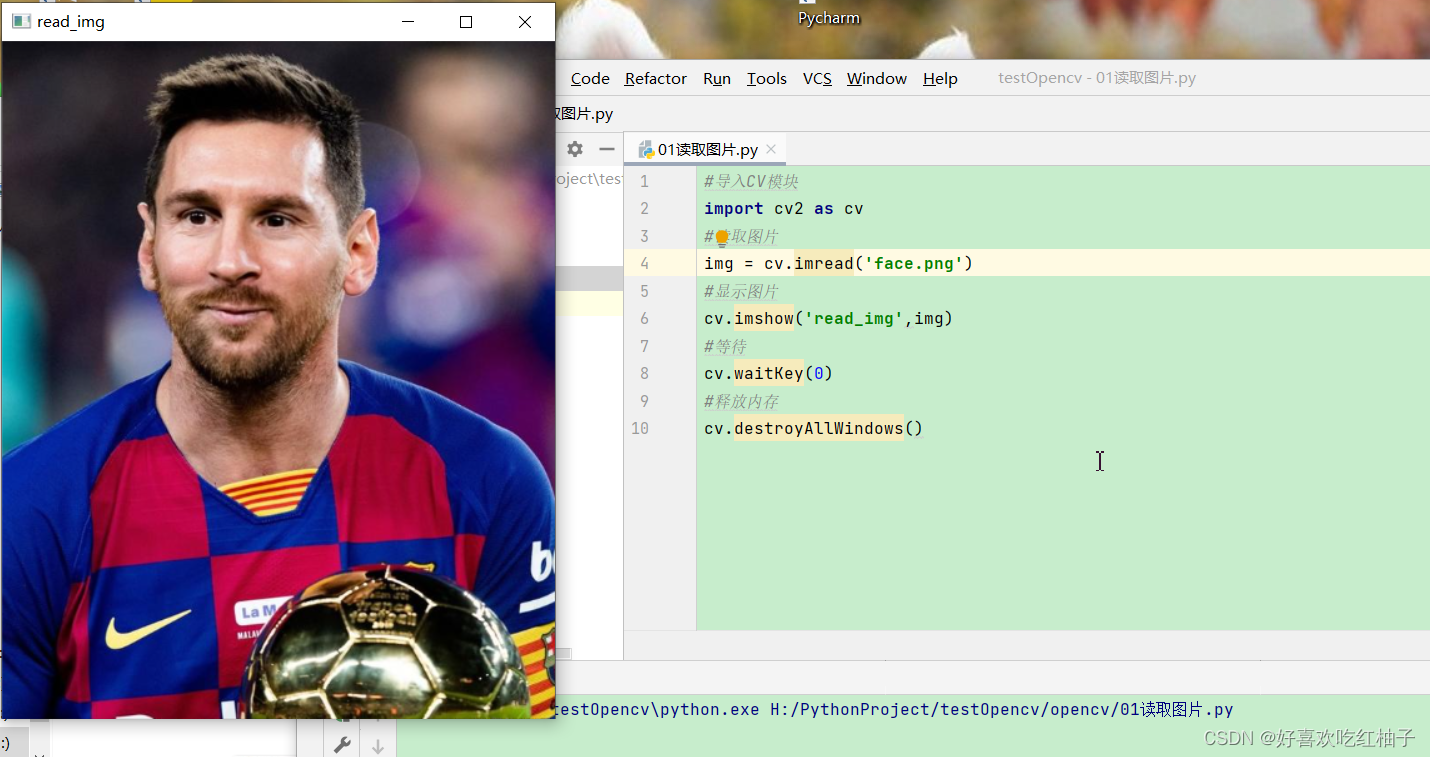The height and width of the screenshot is (757, 1430).
Task: Click the 'oject\tes' path in Project panel
Action: click(x=589, y=179)
